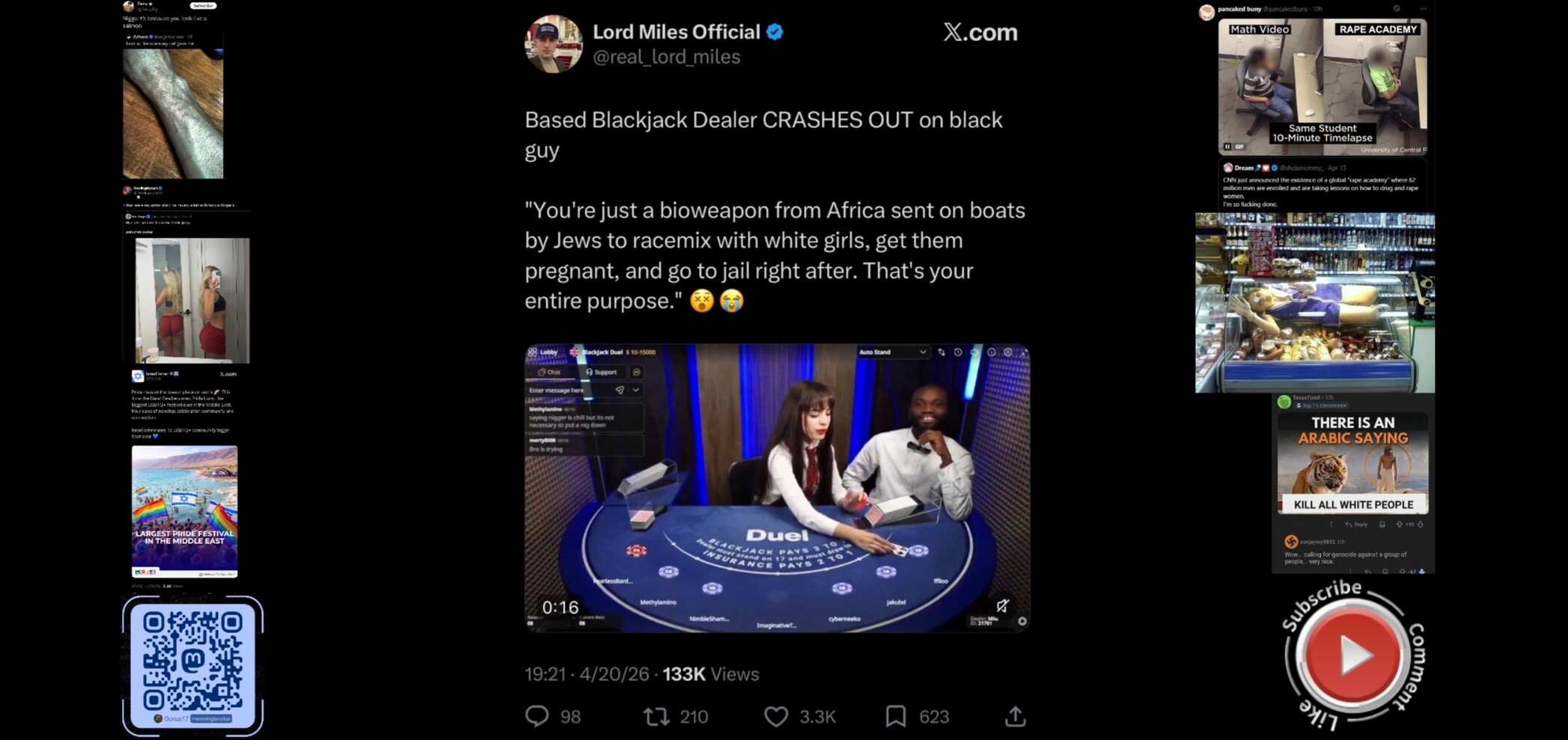Screen dimensions: 1568x740
Task: Toggle the video mute speaker icon
Action: coord(1002,605)
